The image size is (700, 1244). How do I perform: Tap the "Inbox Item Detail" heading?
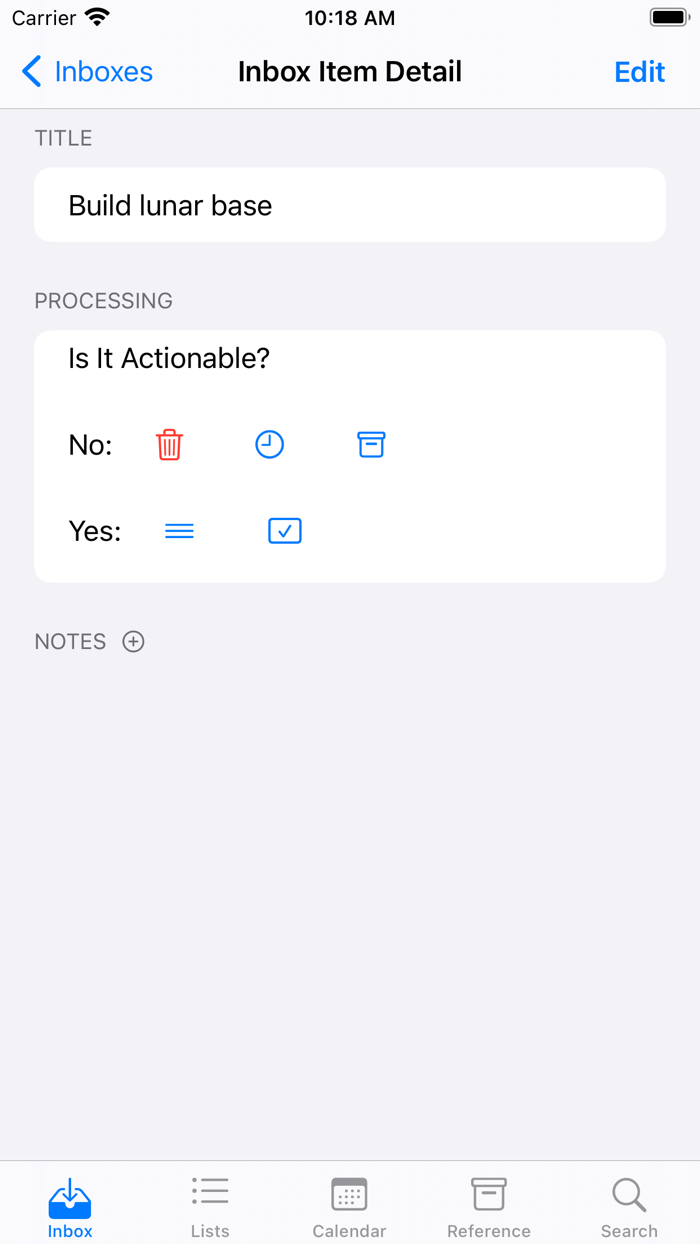click(350, 72)
